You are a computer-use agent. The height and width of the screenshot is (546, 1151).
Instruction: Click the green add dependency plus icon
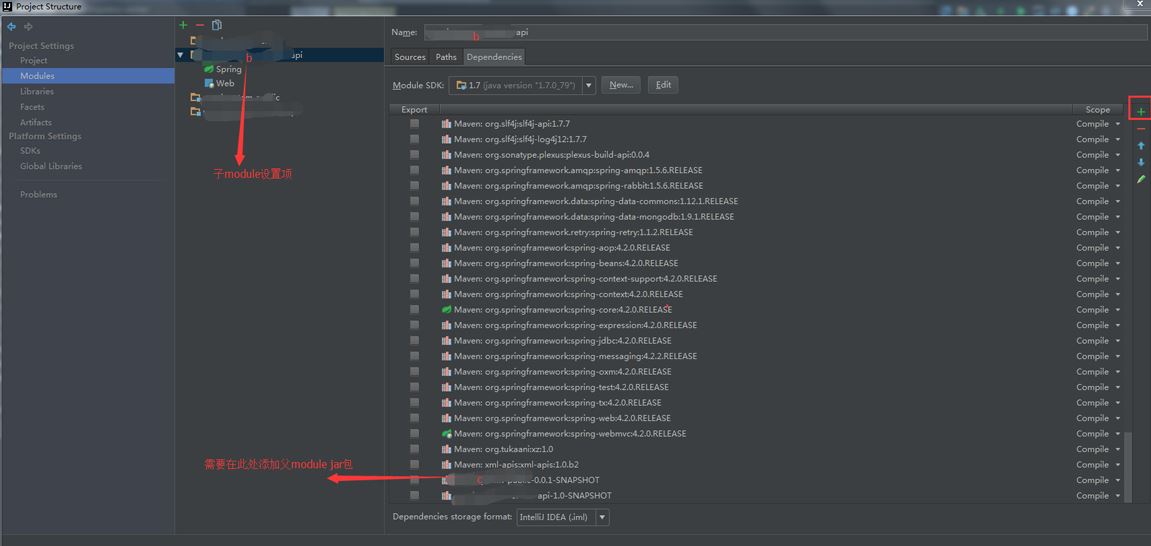(1141, 112)
